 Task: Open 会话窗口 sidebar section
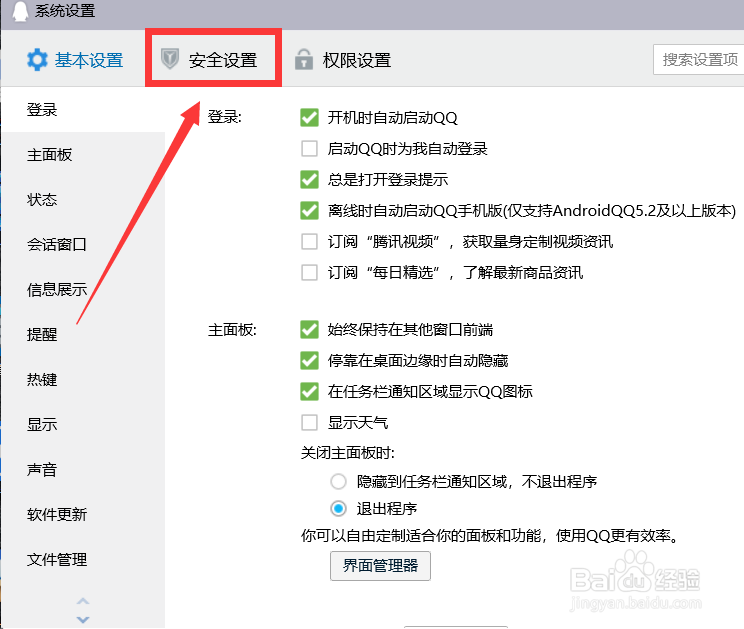pyautogui.click(x=83, y=245)
